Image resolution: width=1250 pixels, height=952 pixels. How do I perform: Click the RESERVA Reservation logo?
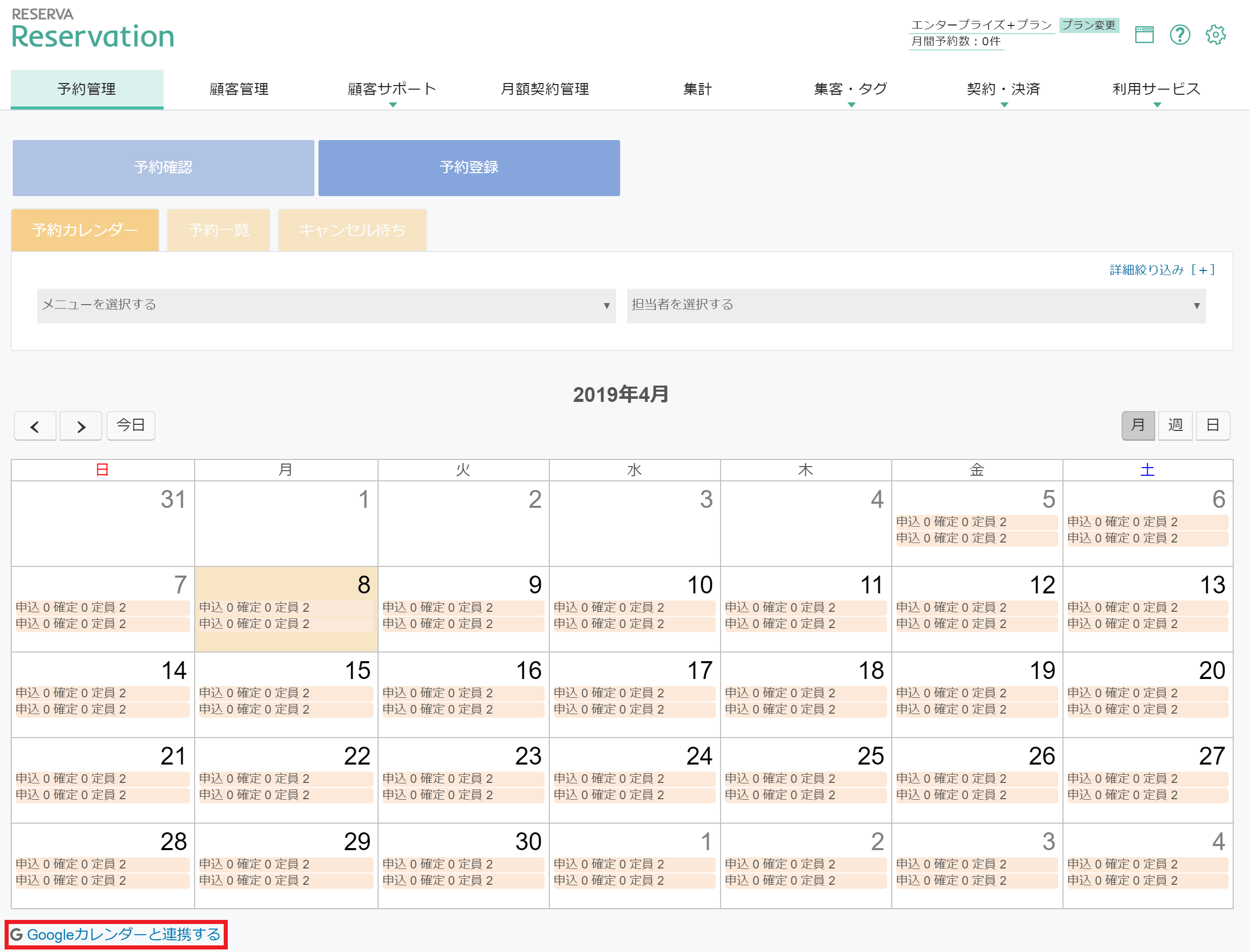[92, 29]
